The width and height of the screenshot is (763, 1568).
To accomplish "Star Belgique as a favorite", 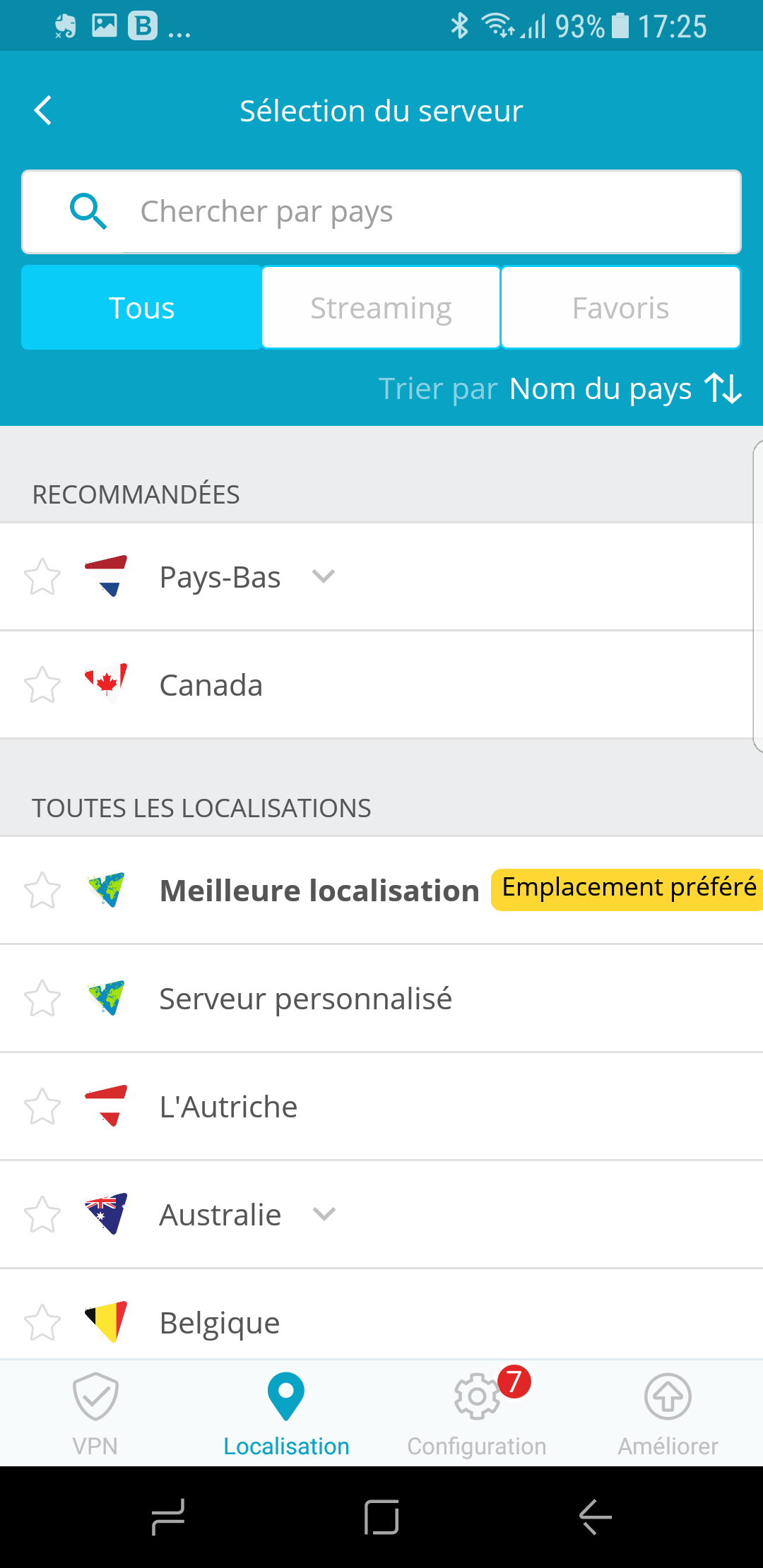I will (42, 1322).
